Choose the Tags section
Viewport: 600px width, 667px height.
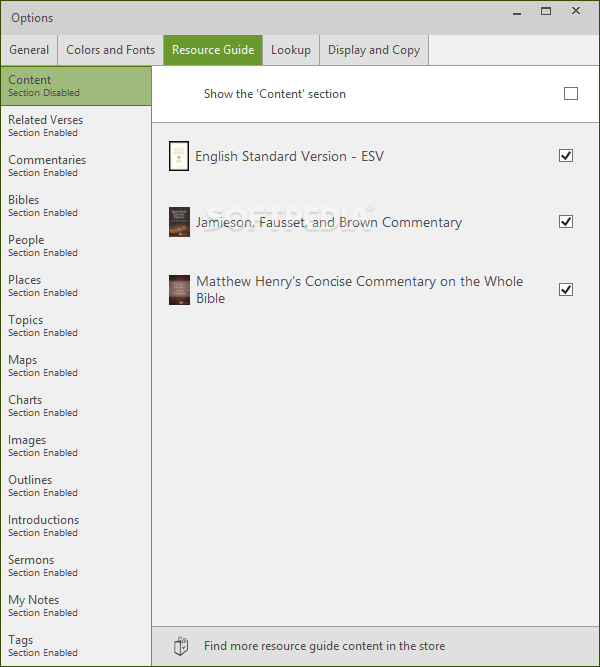pos(76,646)
